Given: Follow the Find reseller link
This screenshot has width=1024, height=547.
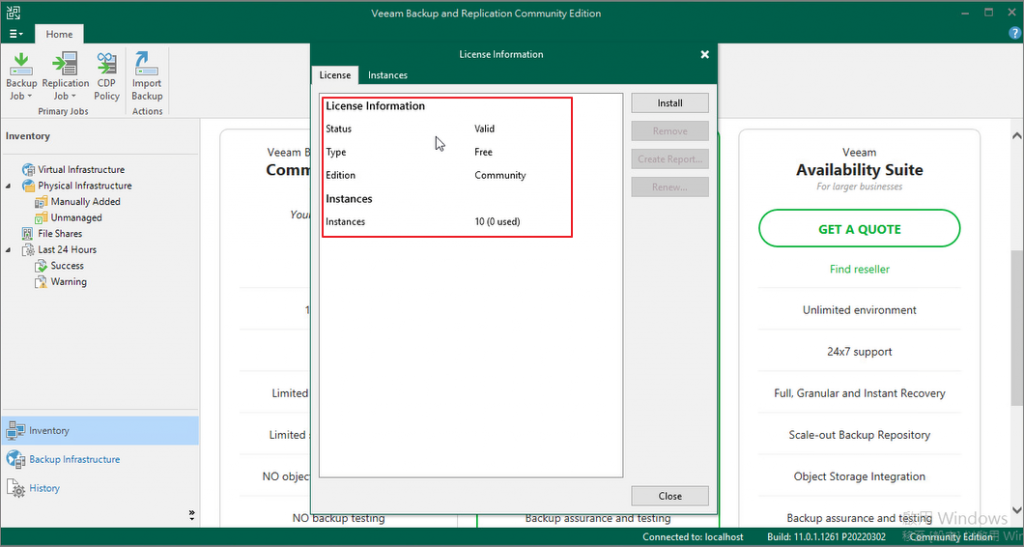Looking at the screenshot, I should (859, 269).
